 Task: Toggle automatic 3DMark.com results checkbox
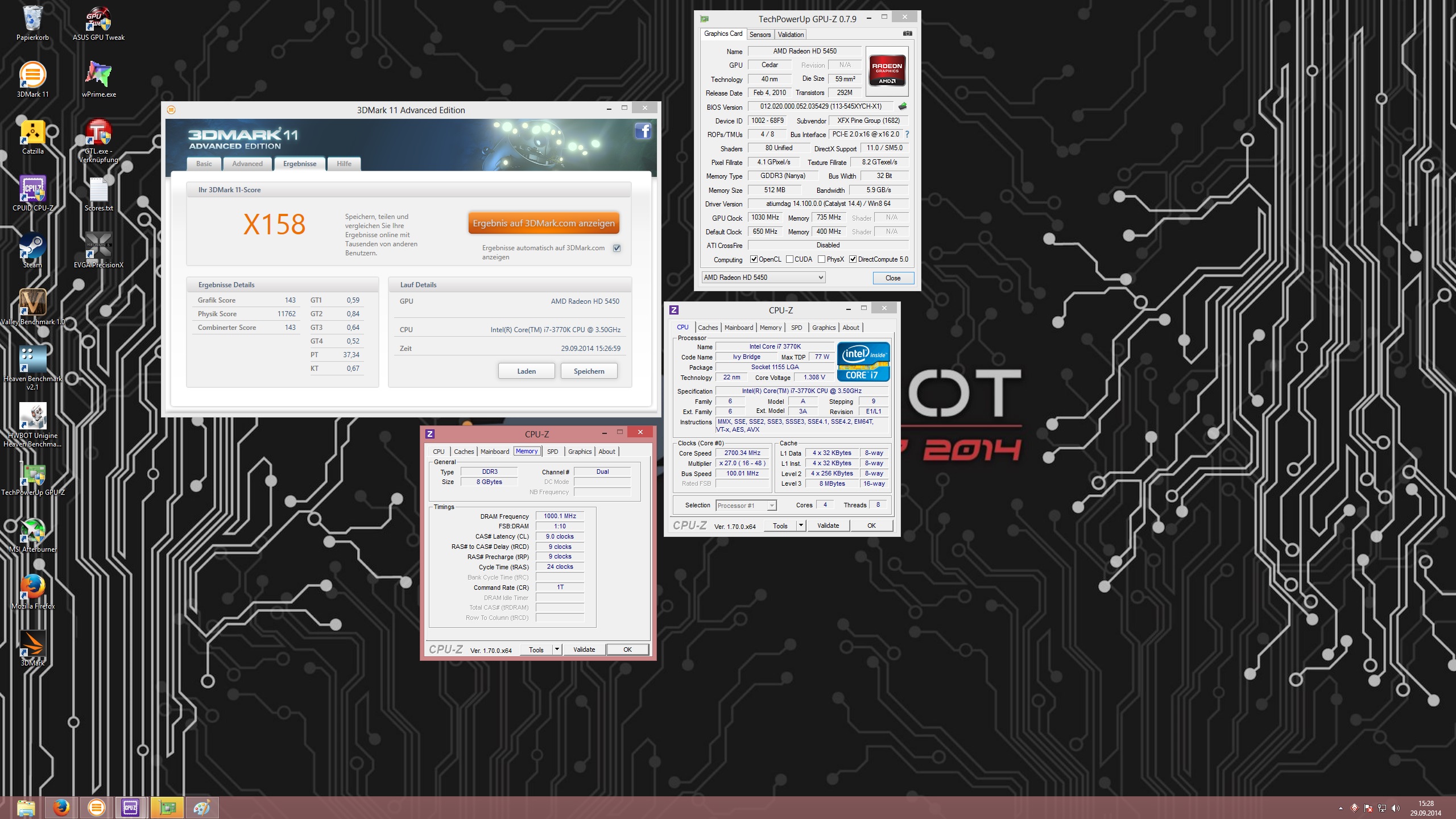[617, 248]
